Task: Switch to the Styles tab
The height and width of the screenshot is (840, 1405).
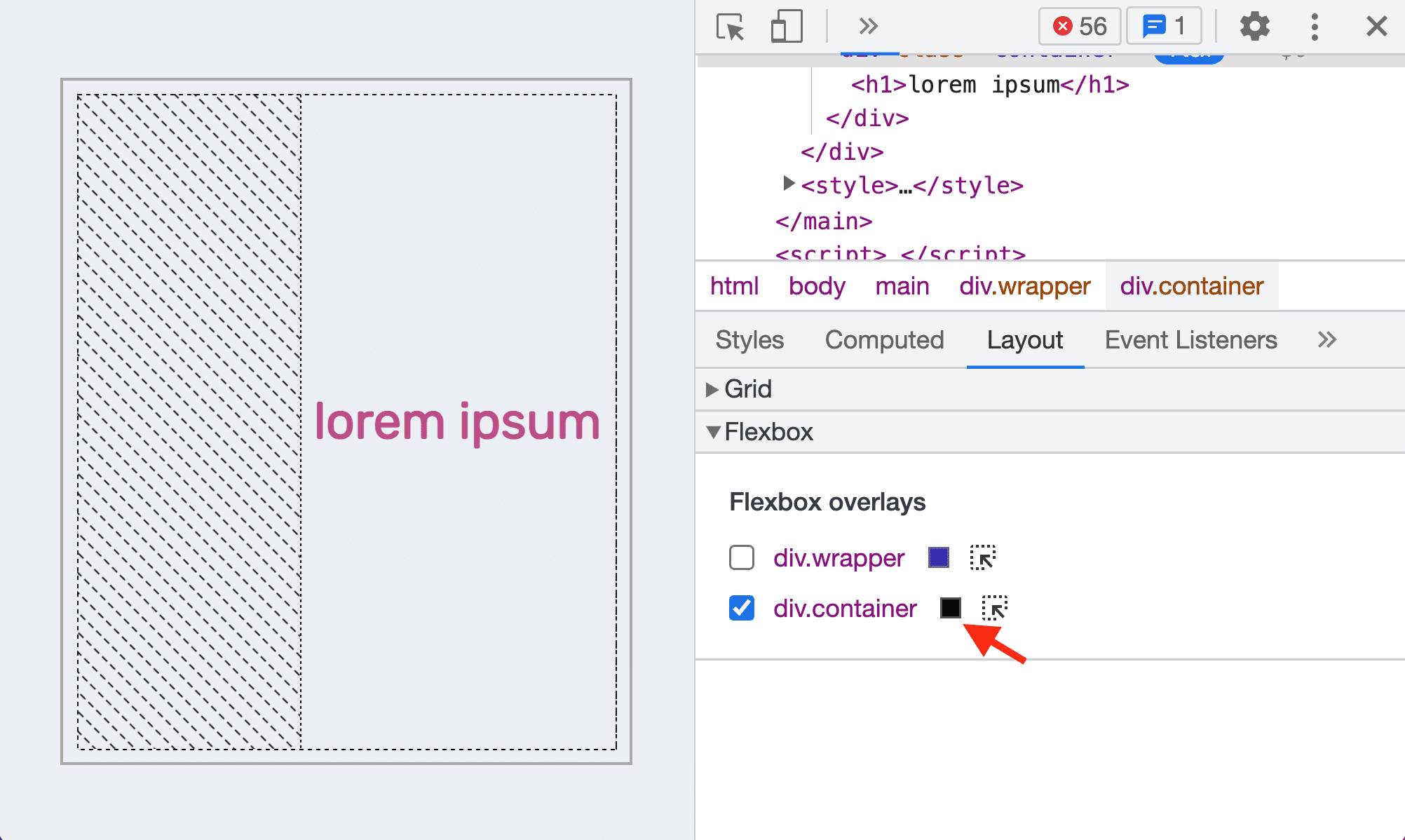Action: pos(750,339)
